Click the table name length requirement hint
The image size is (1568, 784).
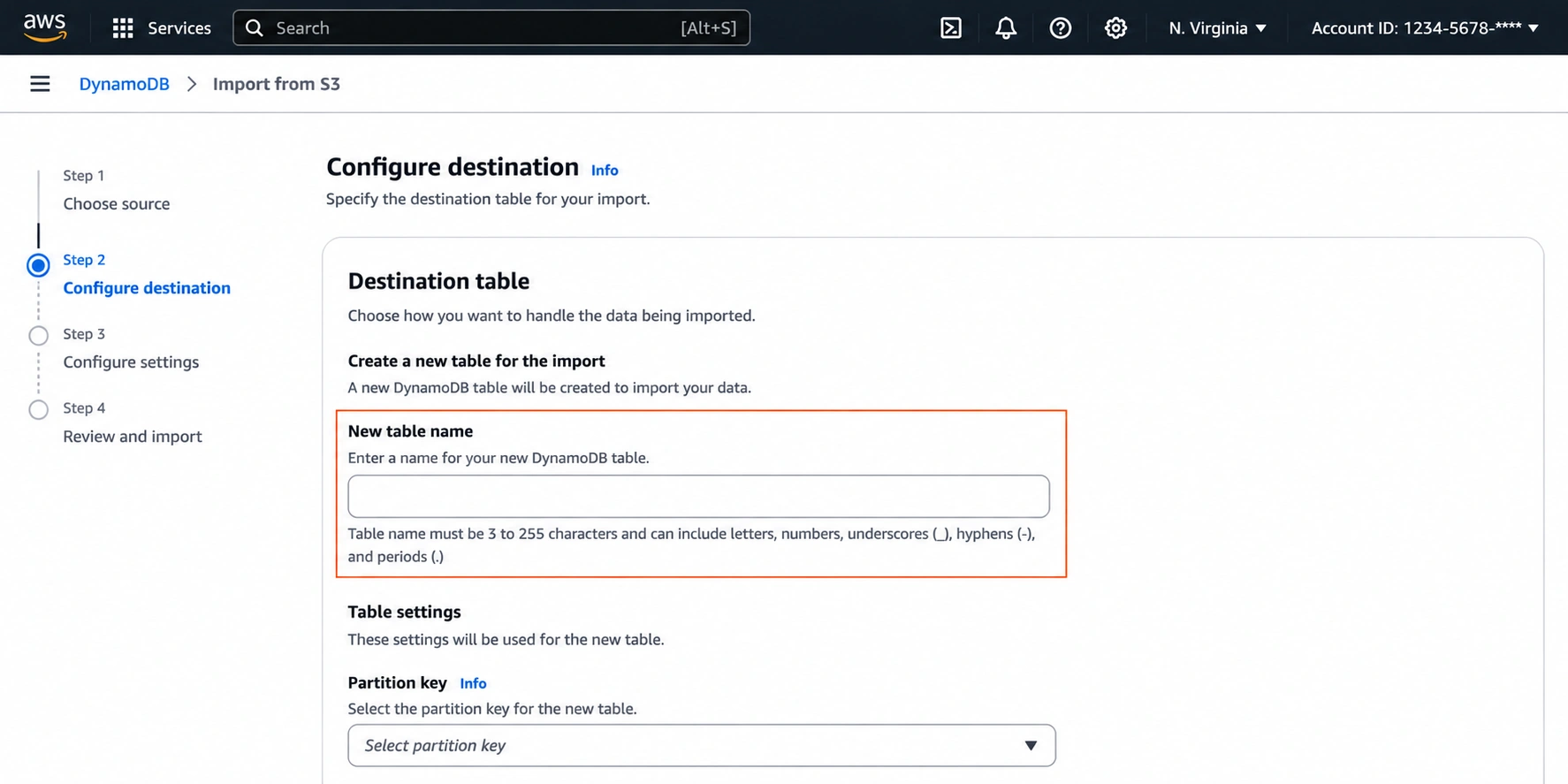pos(691,545)
